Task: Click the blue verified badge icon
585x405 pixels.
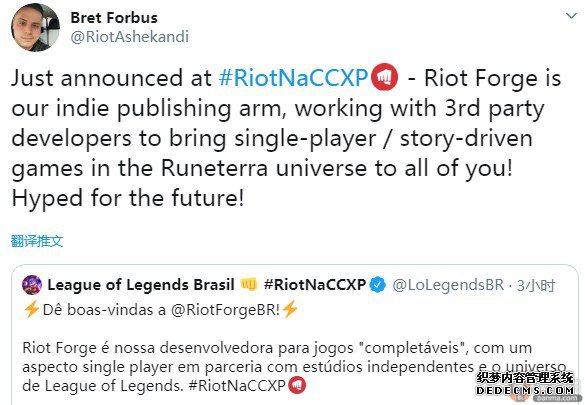Action: (x=378, y=285)
